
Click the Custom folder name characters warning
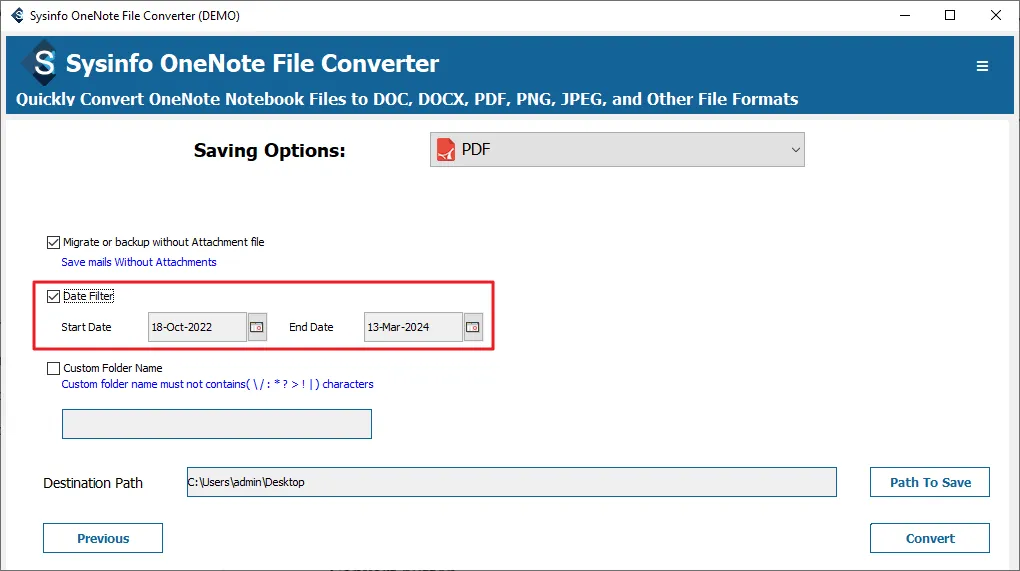[217, 384]
